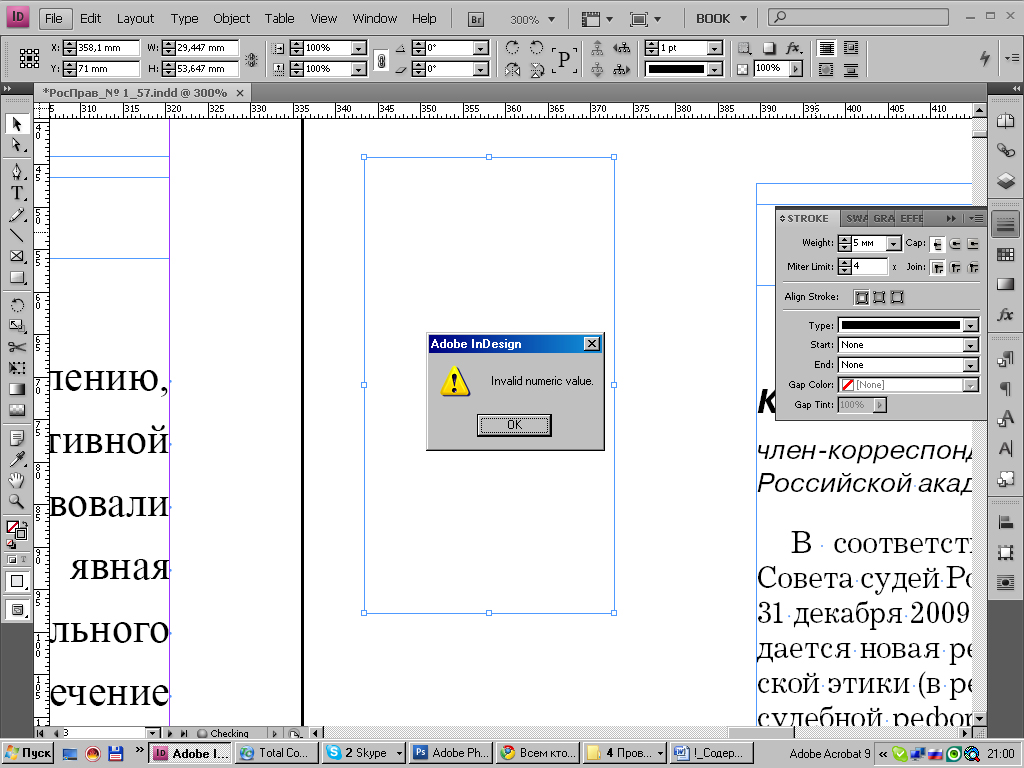Choose the Butt Cap stroke option
The width and height of the screenshot is (1024, 768).
(x=938, y=244)
